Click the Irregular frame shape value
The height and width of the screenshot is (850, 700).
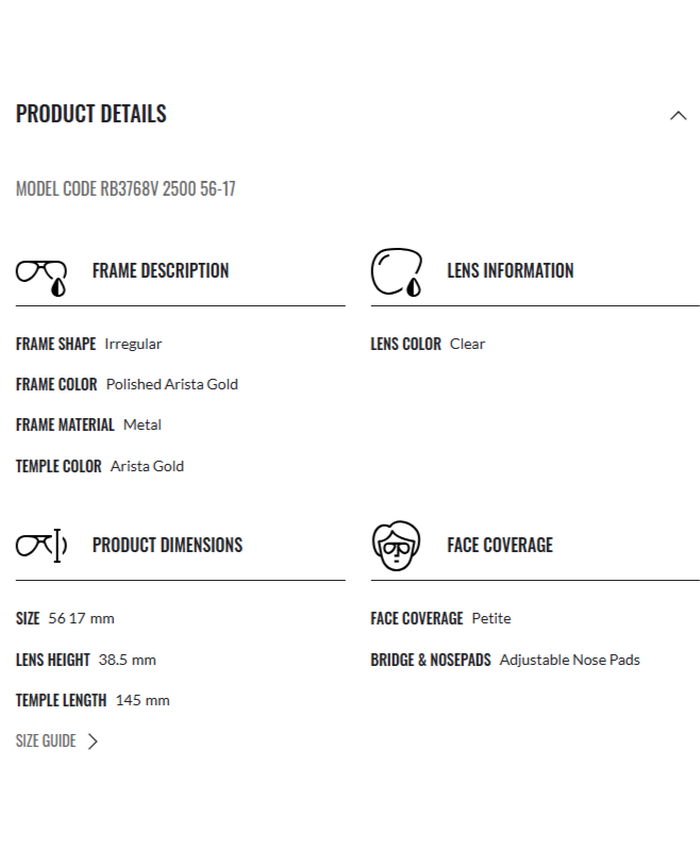click(133, 344)
